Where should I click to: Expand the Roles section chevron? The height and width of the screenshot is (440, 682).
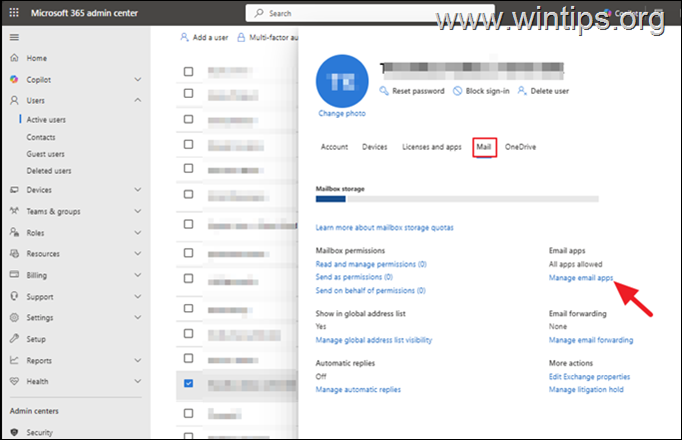tap(138, 232)
